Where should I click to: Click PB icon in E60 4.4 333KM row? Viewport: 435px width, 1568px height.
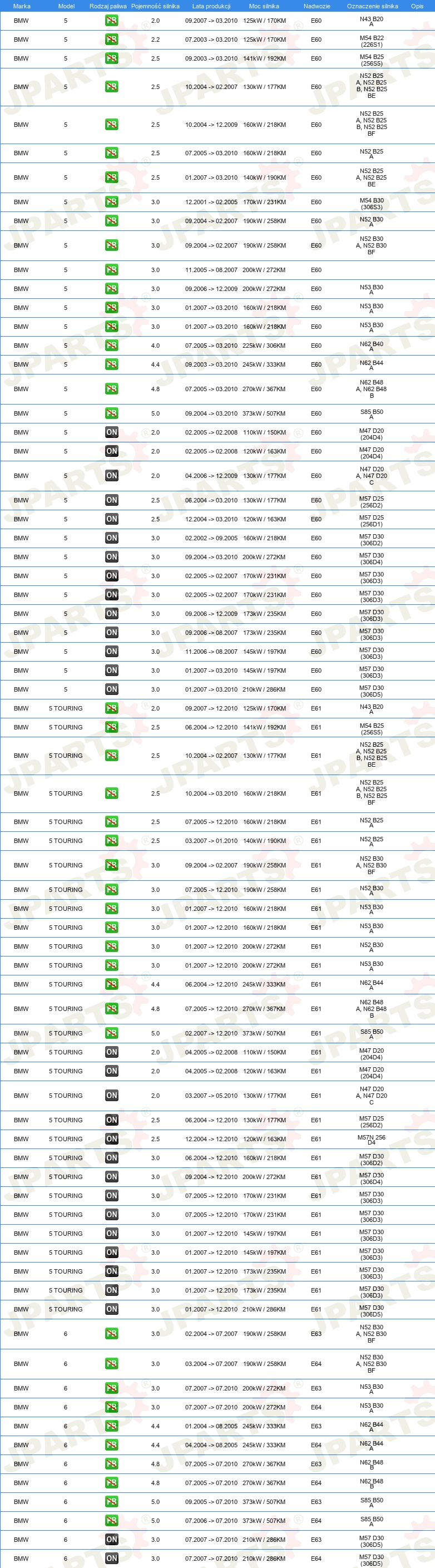coord(111,364)
